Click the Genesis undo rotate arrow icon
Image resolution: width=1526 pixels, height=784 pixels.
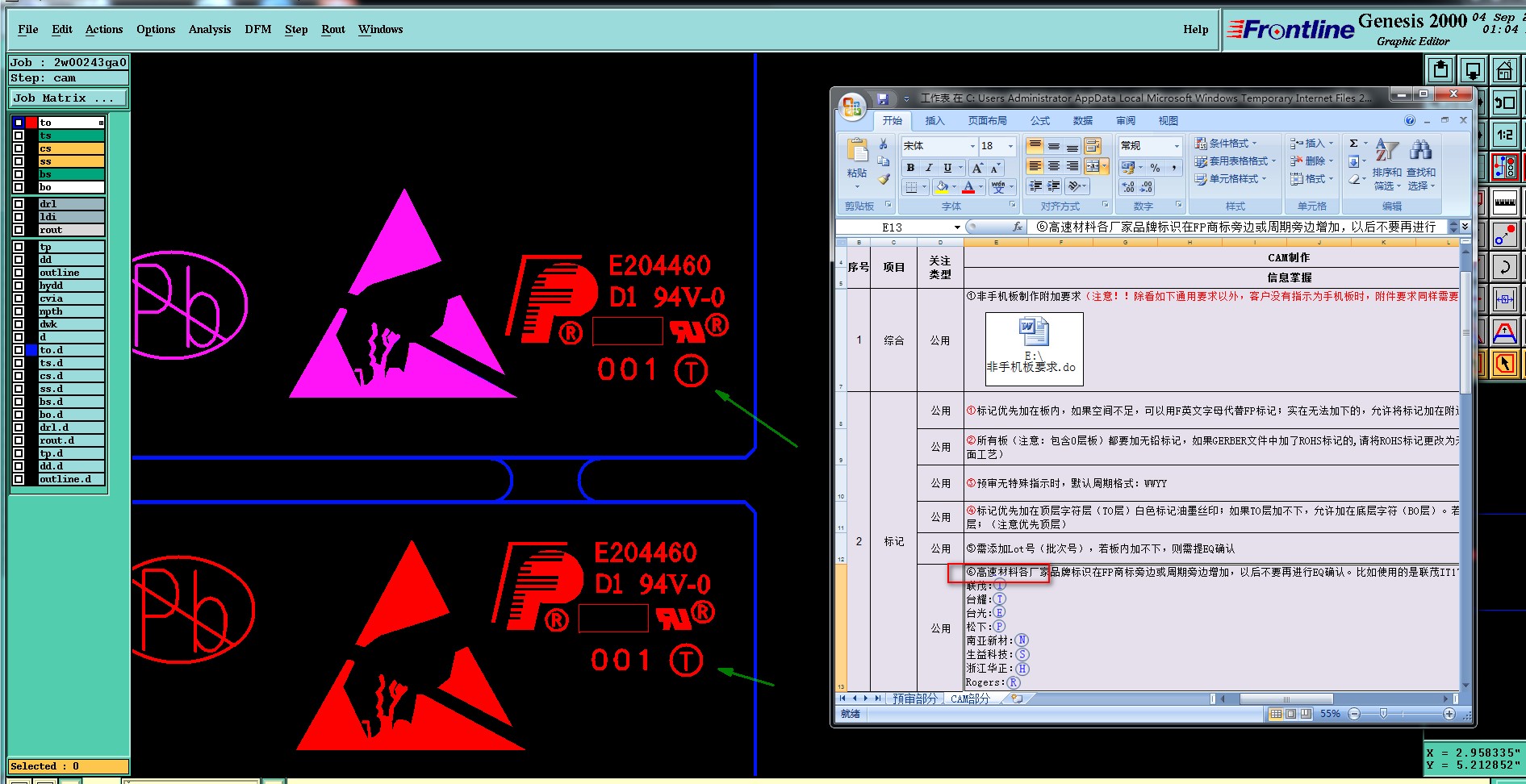pos(1505,267)
